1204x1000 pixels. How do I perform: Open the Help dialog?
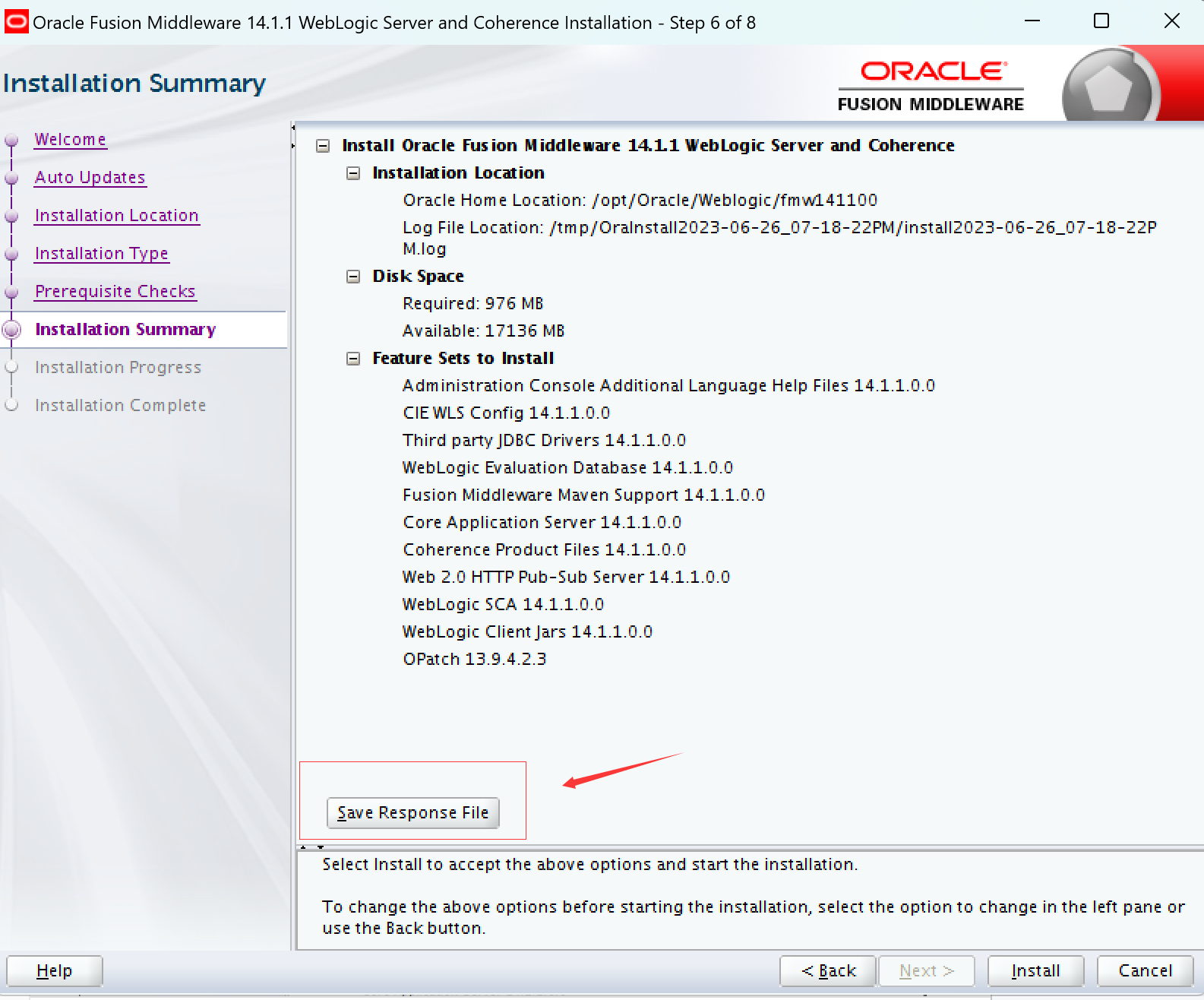55,971
